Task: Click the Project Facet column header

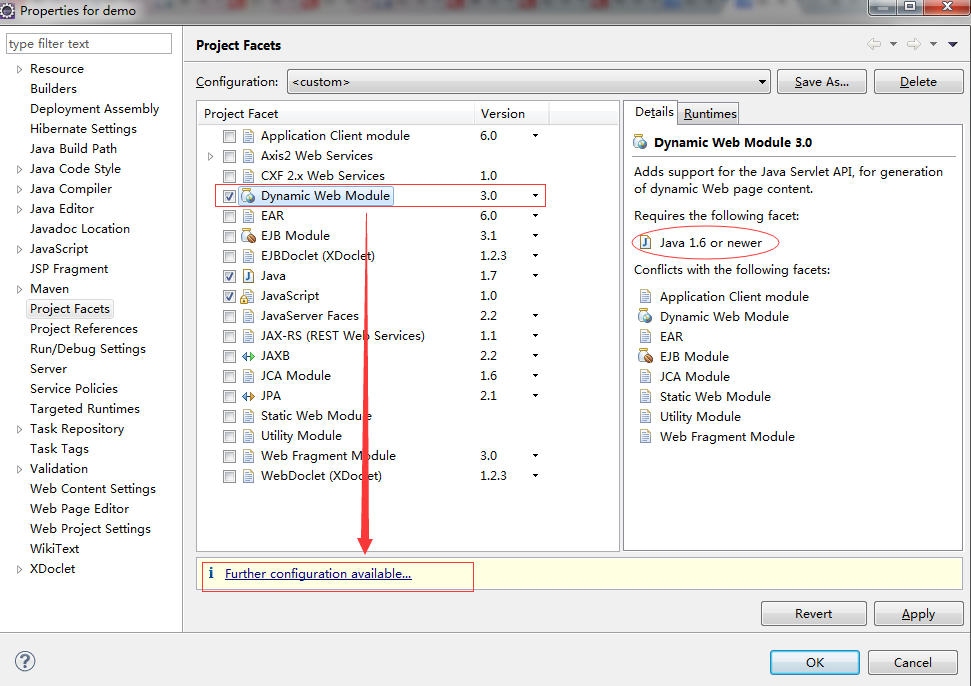Action: point(336,114)
